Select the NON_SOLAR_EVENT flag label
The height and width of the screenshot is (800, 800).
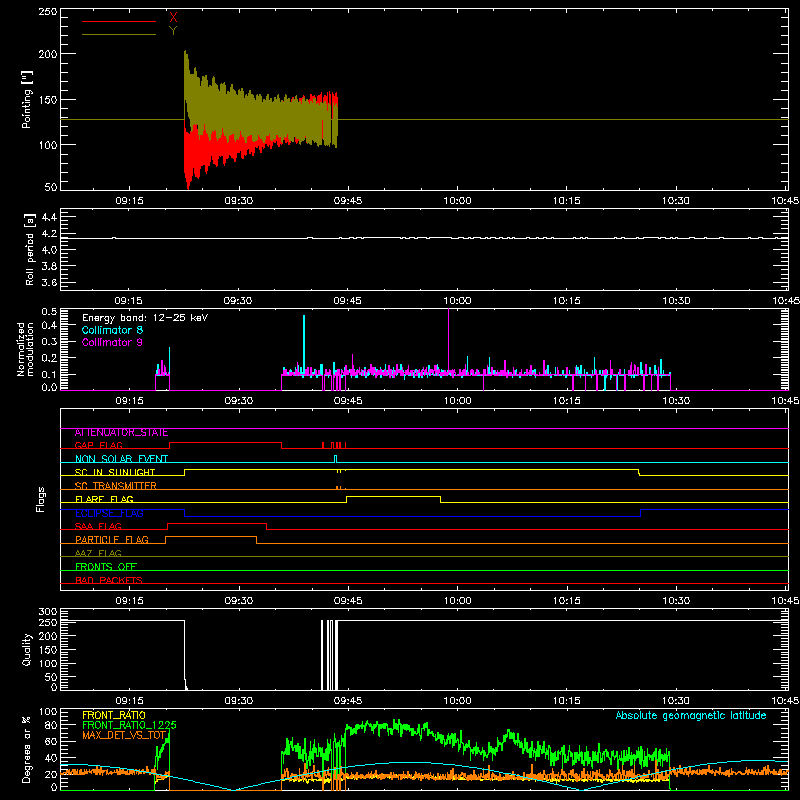coord(121,459)
